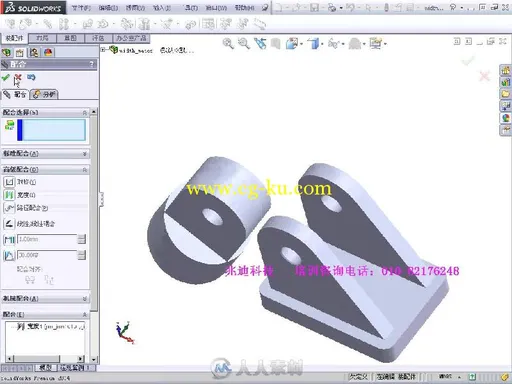Image resolution: width=512 pixels, height=384 pixels.
Task: Click the PropertyManager vertical scrollbar down arrow
Action: coord(94,359)
